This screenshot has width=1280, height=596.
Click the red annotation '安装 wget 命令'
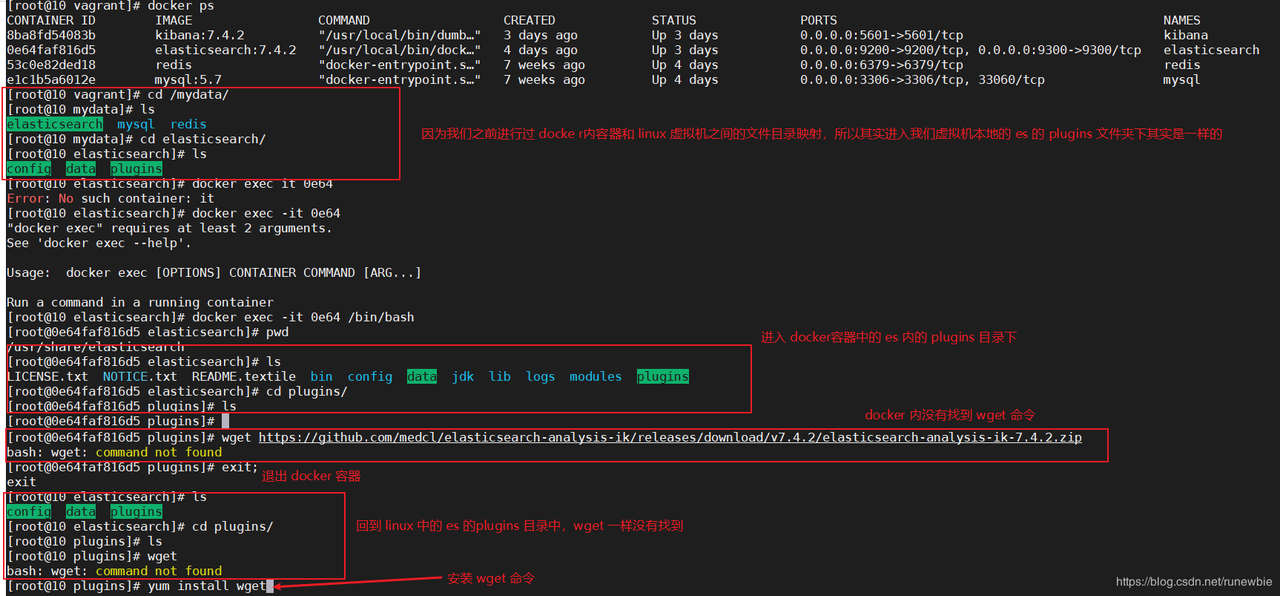491,579
